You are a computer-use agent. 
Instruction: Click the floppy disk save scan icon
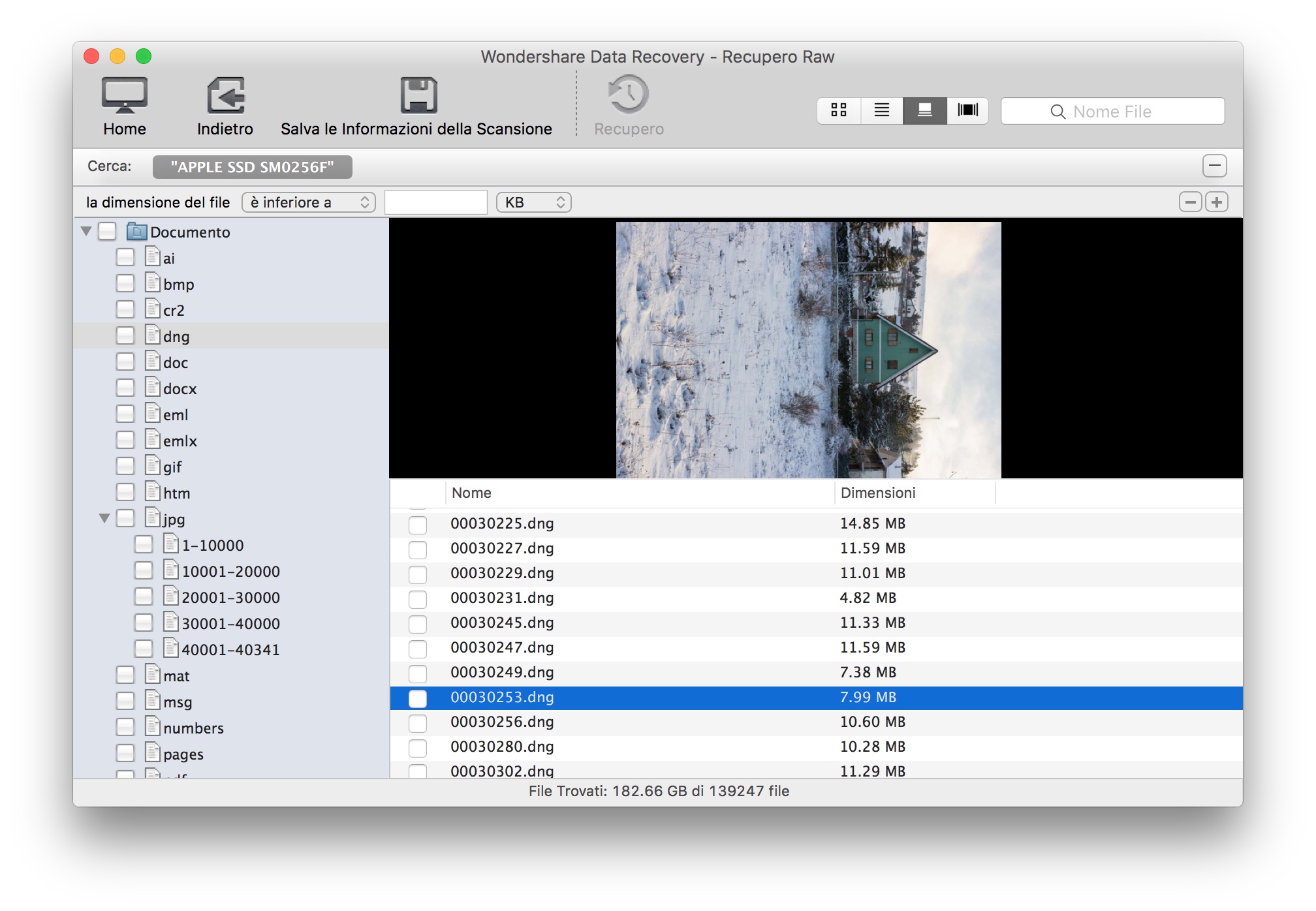(418, 96)
